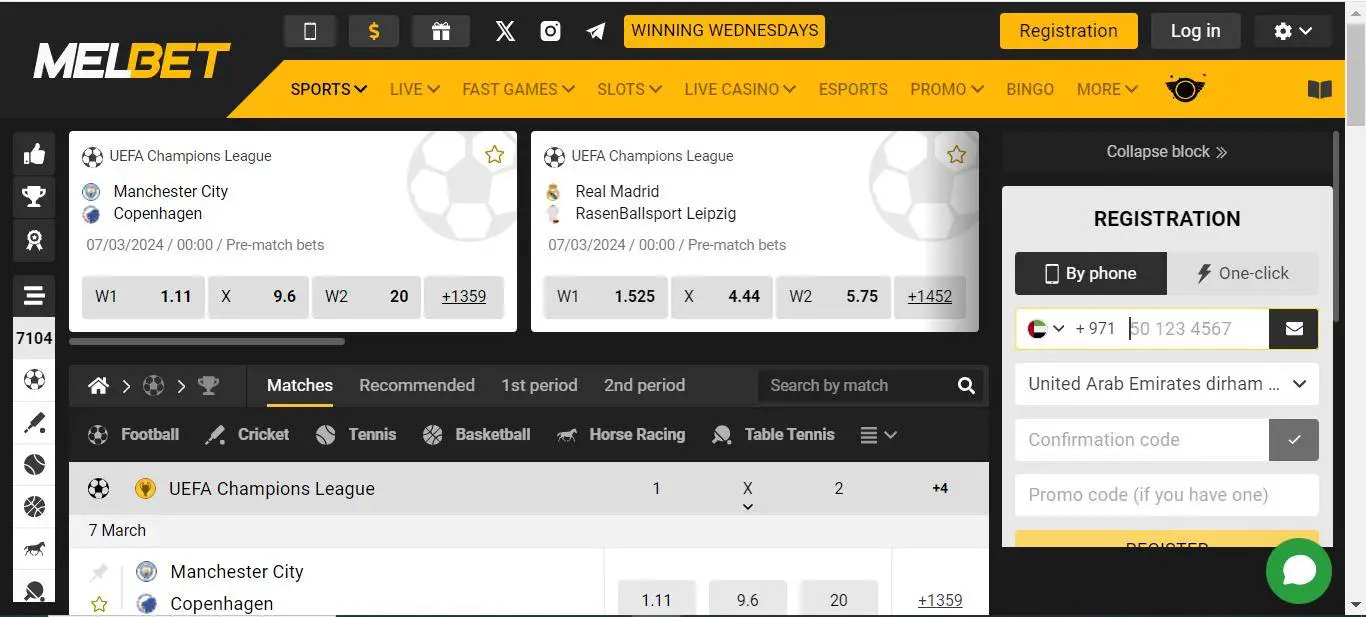Click the Promo code input field
This screenshot has height=617, width=1366.
(x=1166, y=495)
